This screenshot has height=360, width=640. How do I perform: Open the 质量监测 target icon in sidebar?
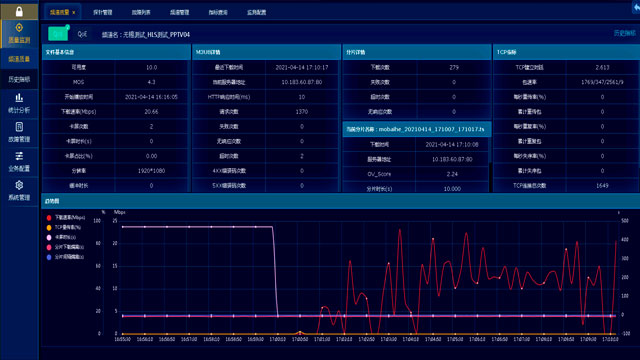pos(19,28)
